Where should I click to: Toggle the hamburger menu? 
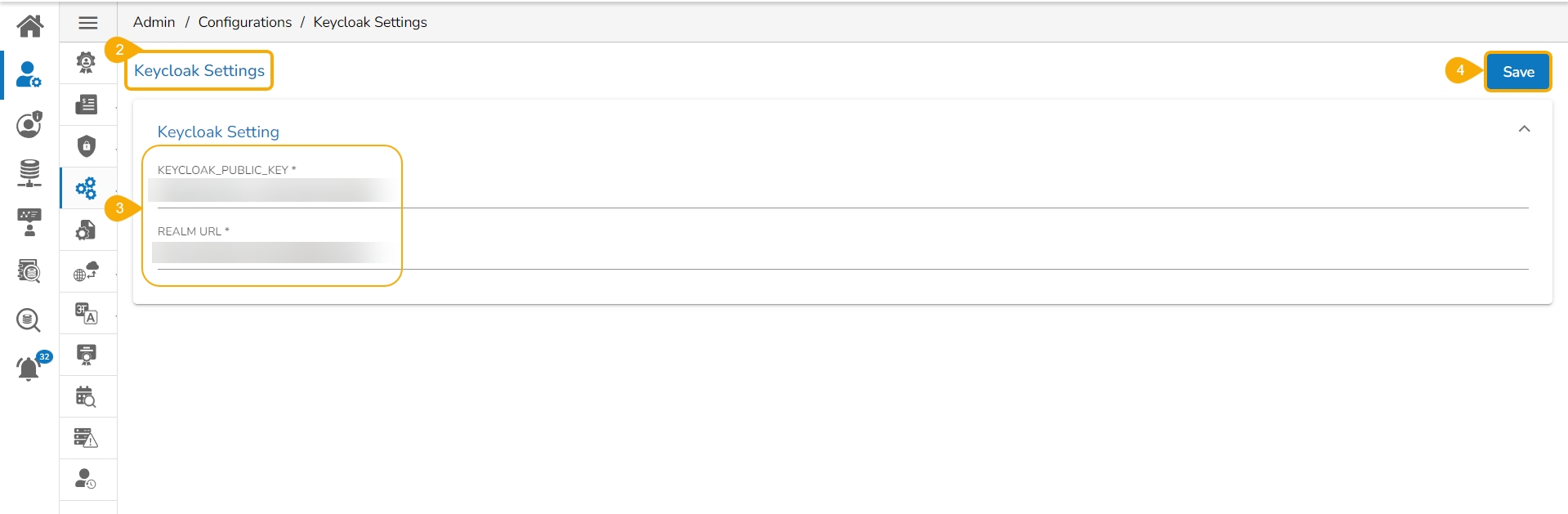(x=88, y=23)
